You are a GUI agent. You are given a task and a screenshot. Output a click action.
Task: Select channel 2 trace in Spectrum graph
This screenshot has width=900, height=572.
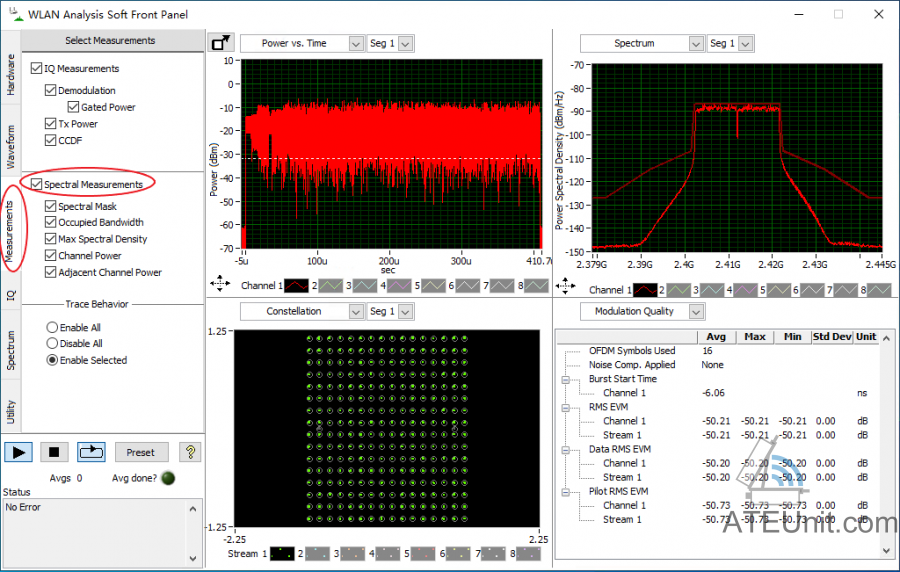tap(678, 290)
